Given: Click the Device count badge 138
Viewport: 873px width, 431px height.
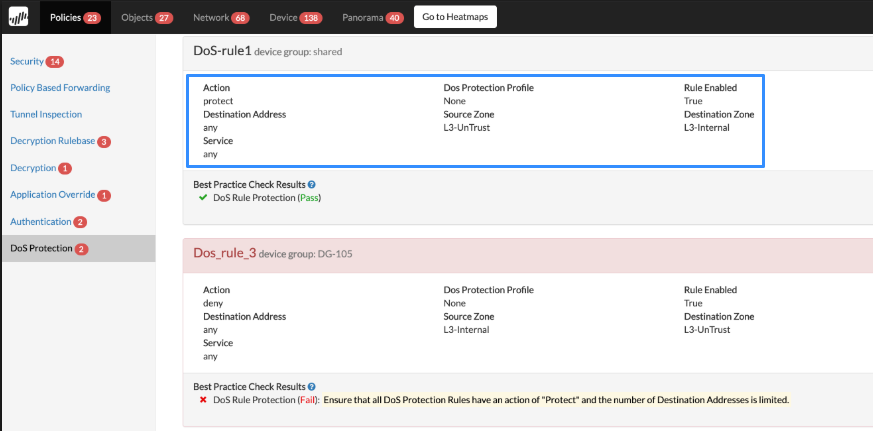Looking at the screenshot, I should (x=311, y=18).
